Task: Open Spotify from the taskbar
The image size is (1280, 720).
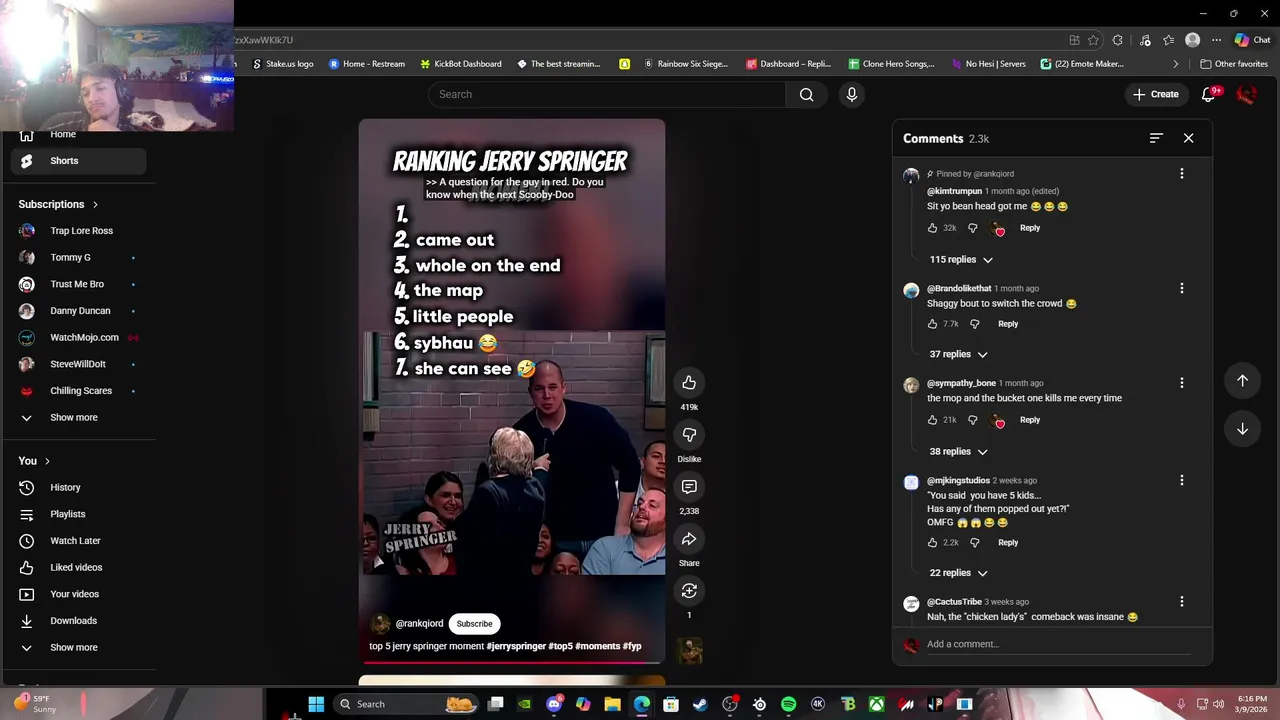Action: [x=788, y=704]
